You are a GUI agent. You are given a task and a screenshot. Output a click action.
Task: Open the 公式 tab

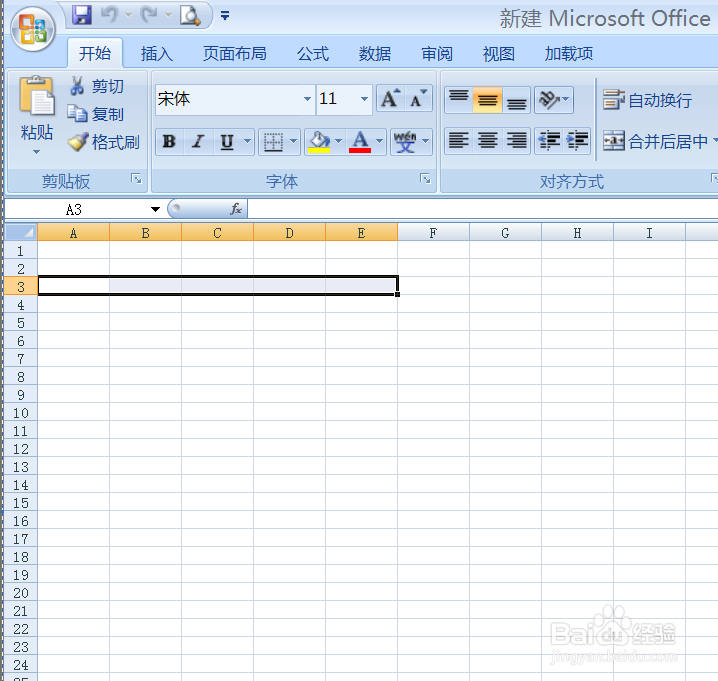click(313, 54)
